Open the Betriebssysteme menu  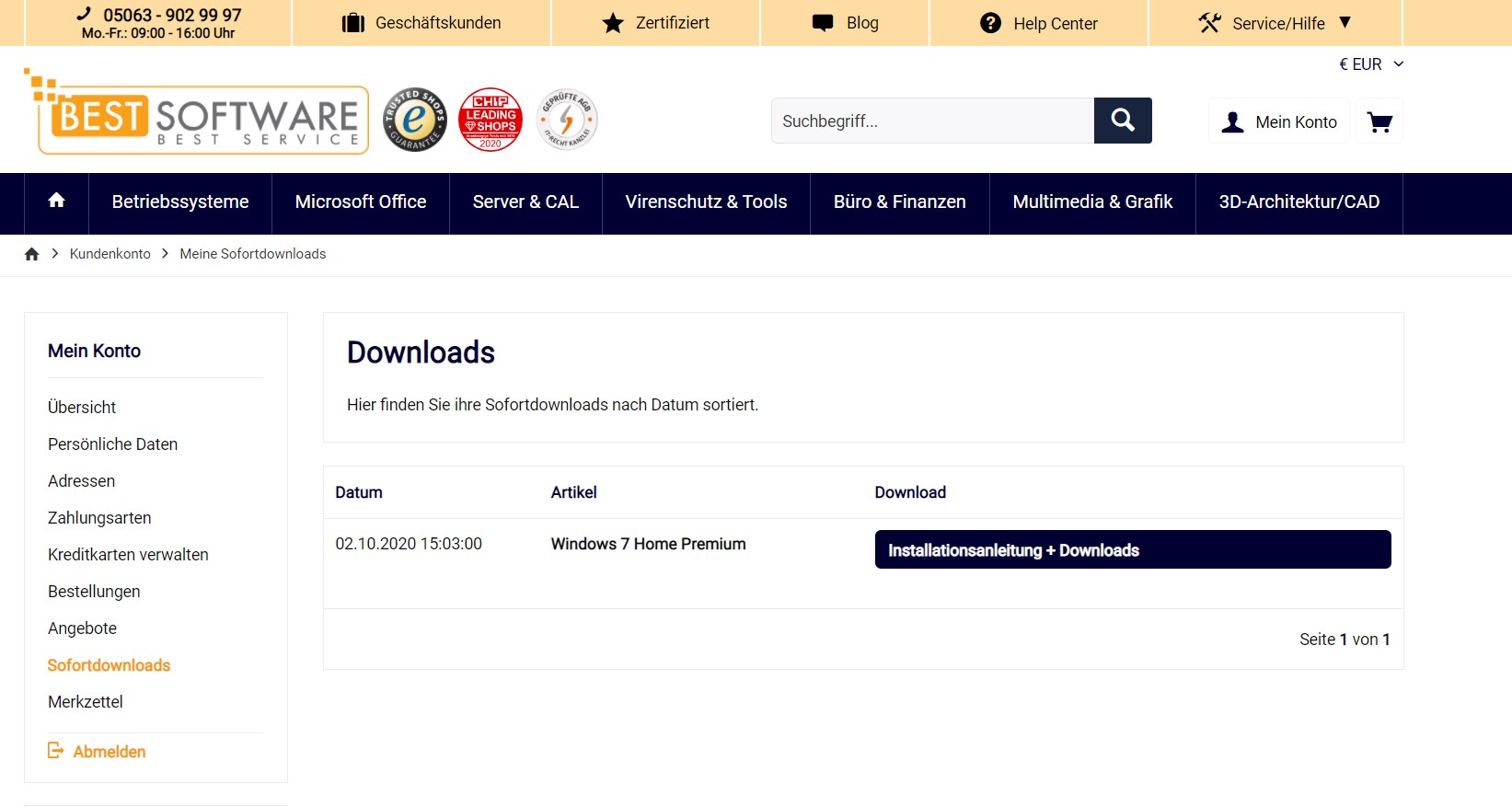180,202
